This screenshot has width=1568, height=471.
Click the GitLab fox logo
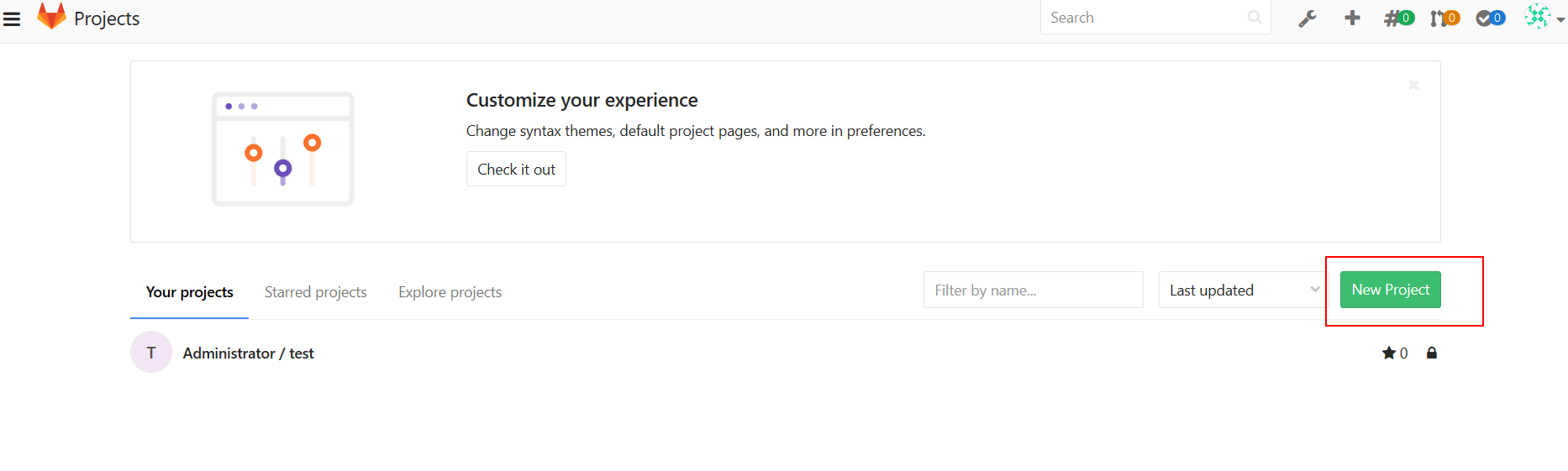(x=51, y=17)
